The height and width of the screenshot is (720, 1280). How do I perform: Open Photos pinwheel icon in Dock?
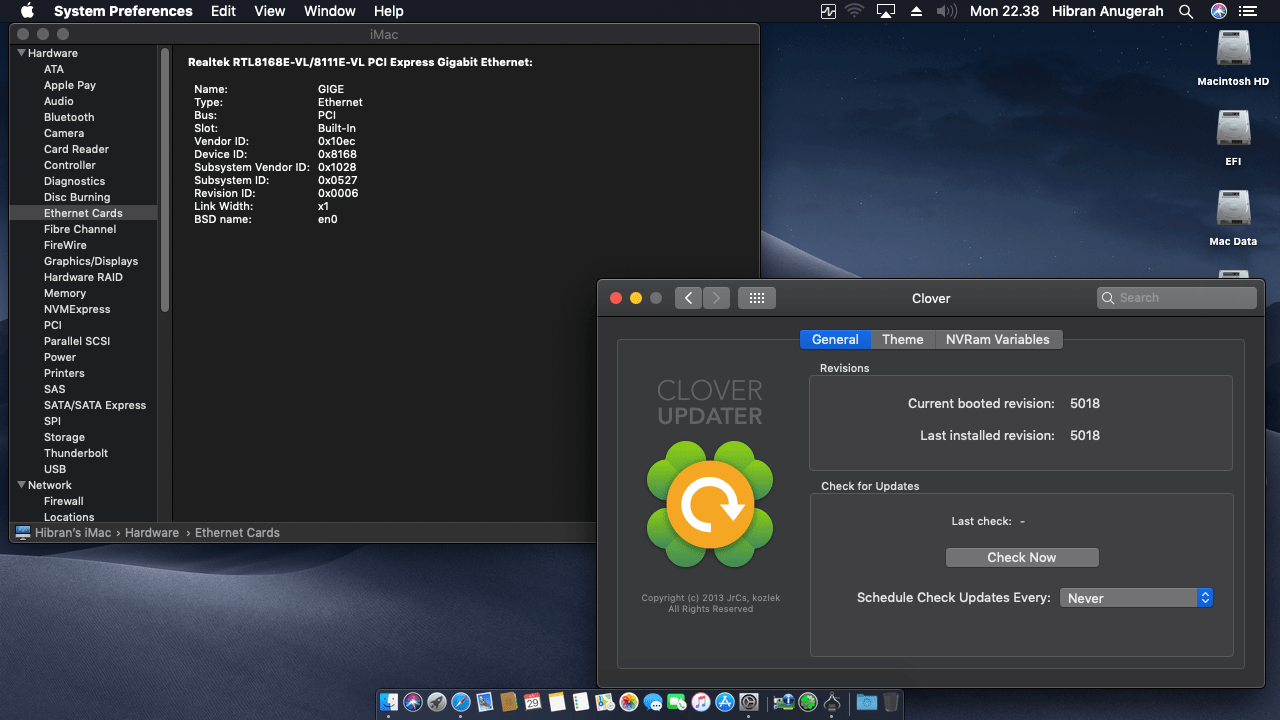629,703
